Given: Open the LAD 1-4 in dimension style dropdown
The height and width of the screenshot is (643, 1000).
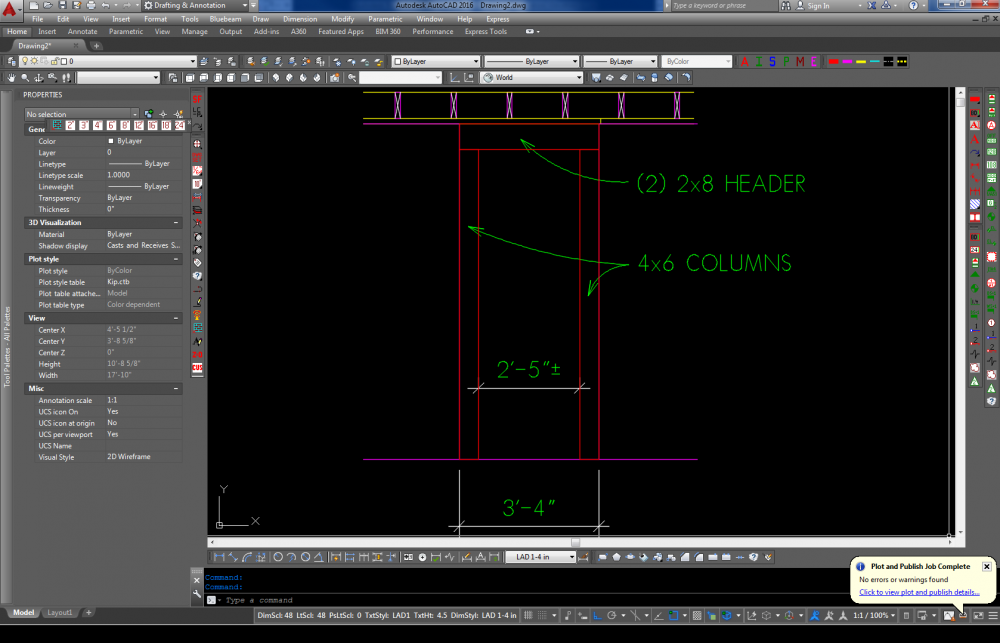Looking at the screenshot, I should [x=541, y=557].
